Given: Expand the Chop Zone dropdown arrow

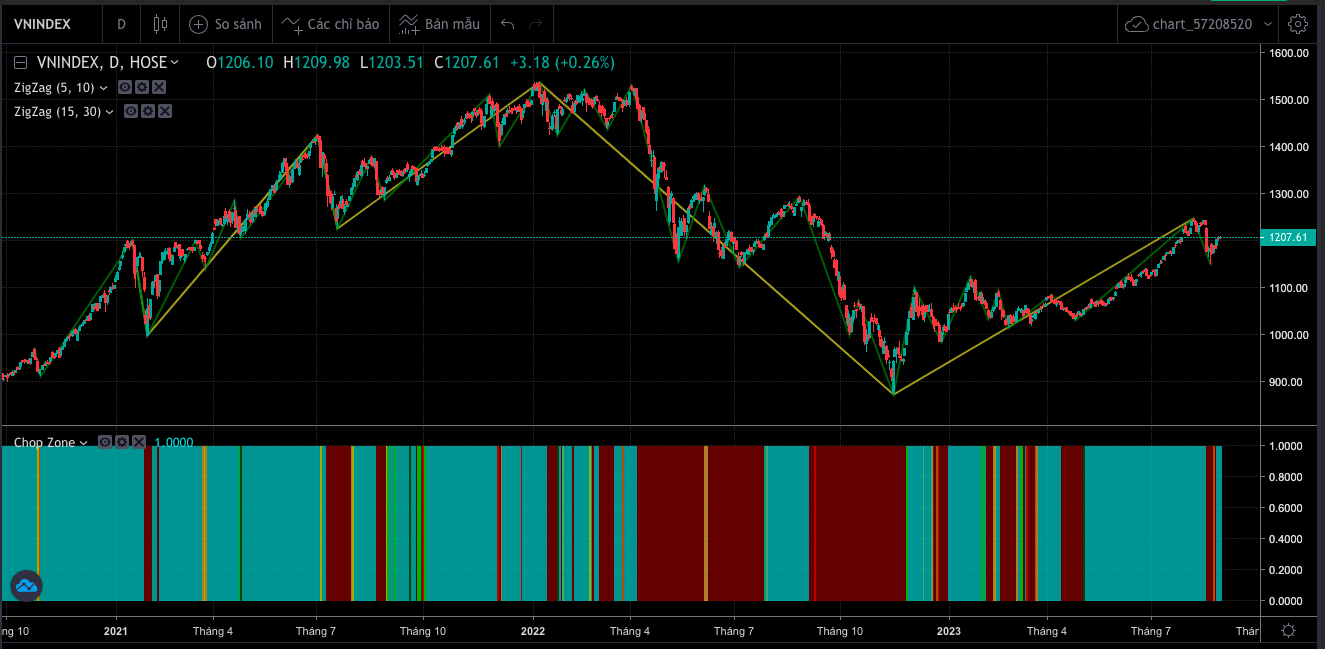Looking at the screenshot, I should tap(84, 442).
